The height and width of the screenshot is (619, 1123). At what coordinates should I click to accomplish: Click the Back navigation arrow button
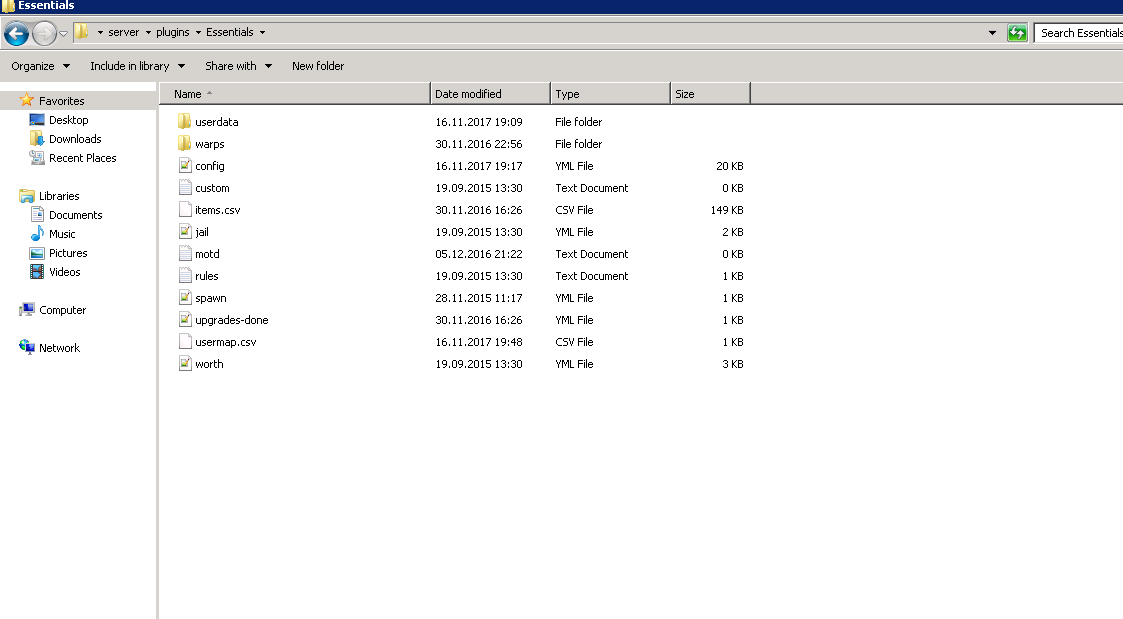click(x=16, y=33)
